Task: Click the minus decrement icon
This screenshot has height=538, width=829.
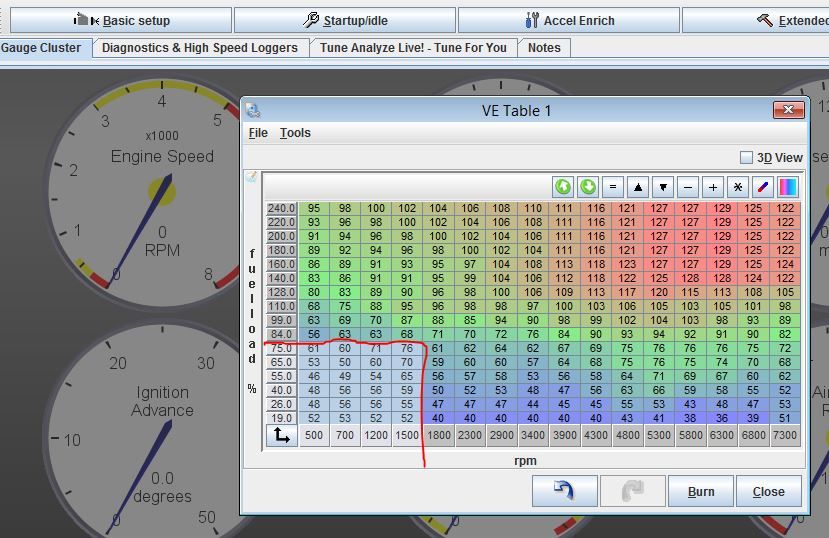Action: coord(688,187)
